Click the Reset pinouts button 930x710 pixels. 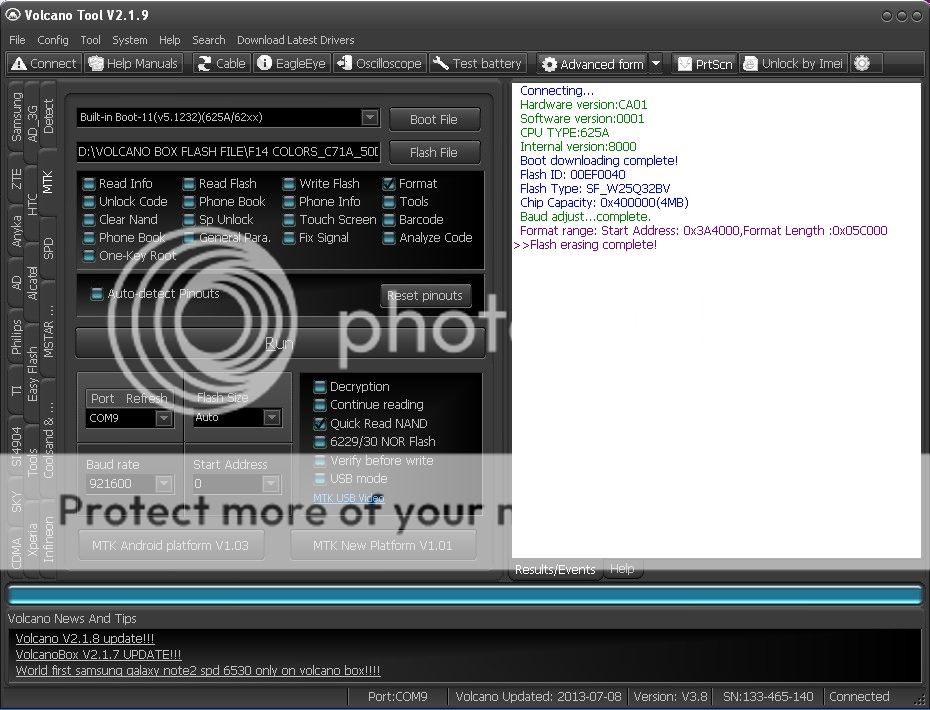[x=425, y=295]
